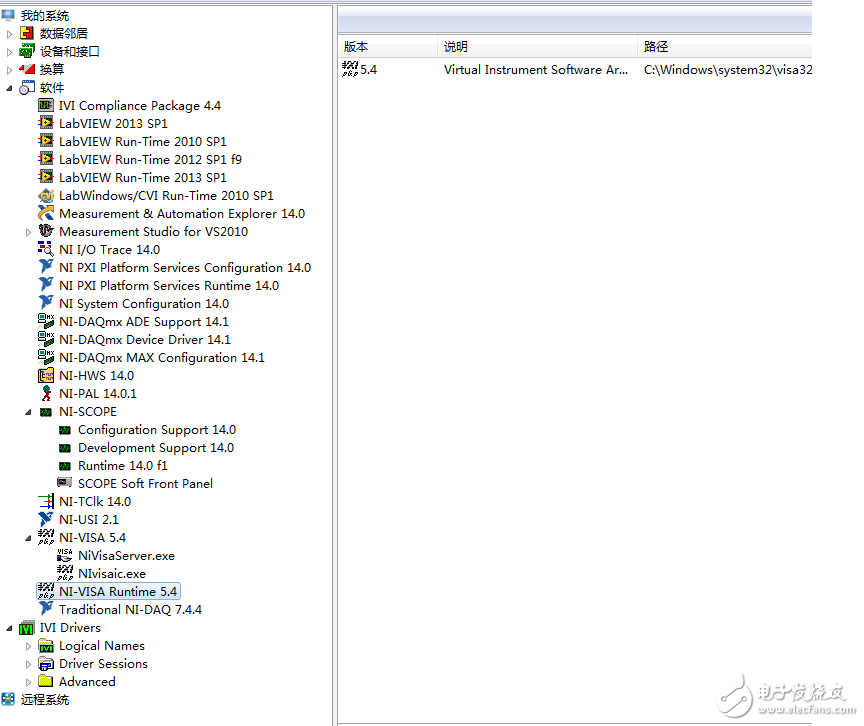Image resolution: width=864 pixels, height=726 pixels.
Task: Click the 远程系统 icon
Action: pos(8,700)
